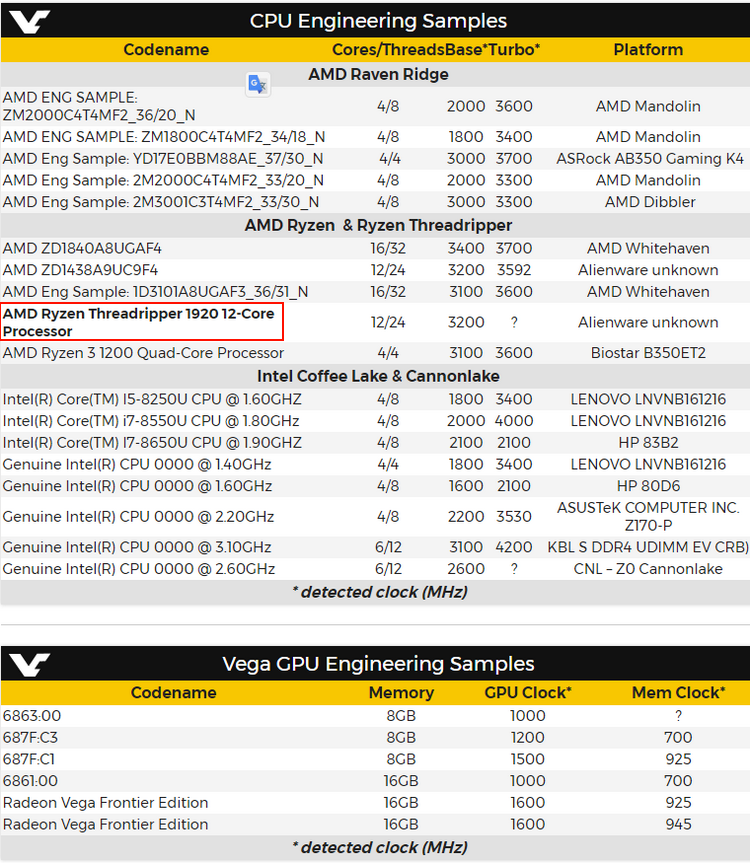The image size is (750, 863).
Task: Select Intel Core I7-8650U CPU @ 1.90GHZ
Action: tap(152, 443)
